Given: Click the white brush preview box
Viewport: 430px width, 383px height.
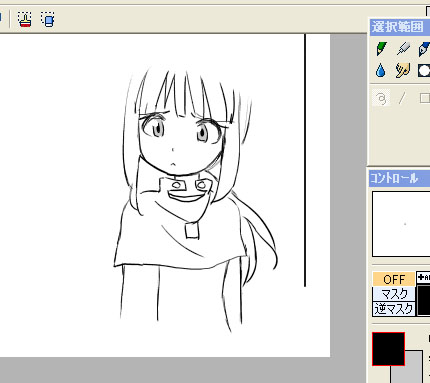Looking at the screenshot, I should (x=401, y=224).
